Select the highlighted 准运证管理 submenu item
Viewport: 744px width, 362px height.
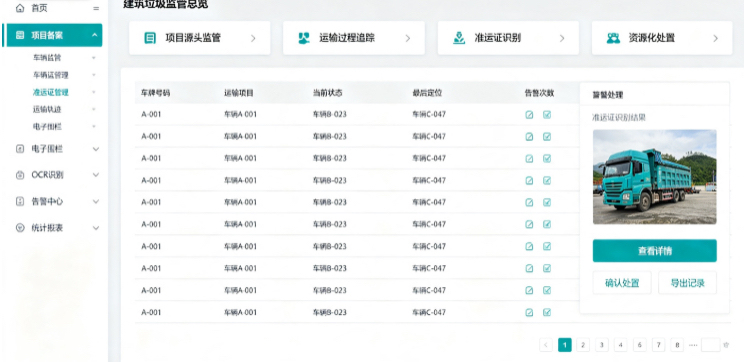(x=50, y=93)
